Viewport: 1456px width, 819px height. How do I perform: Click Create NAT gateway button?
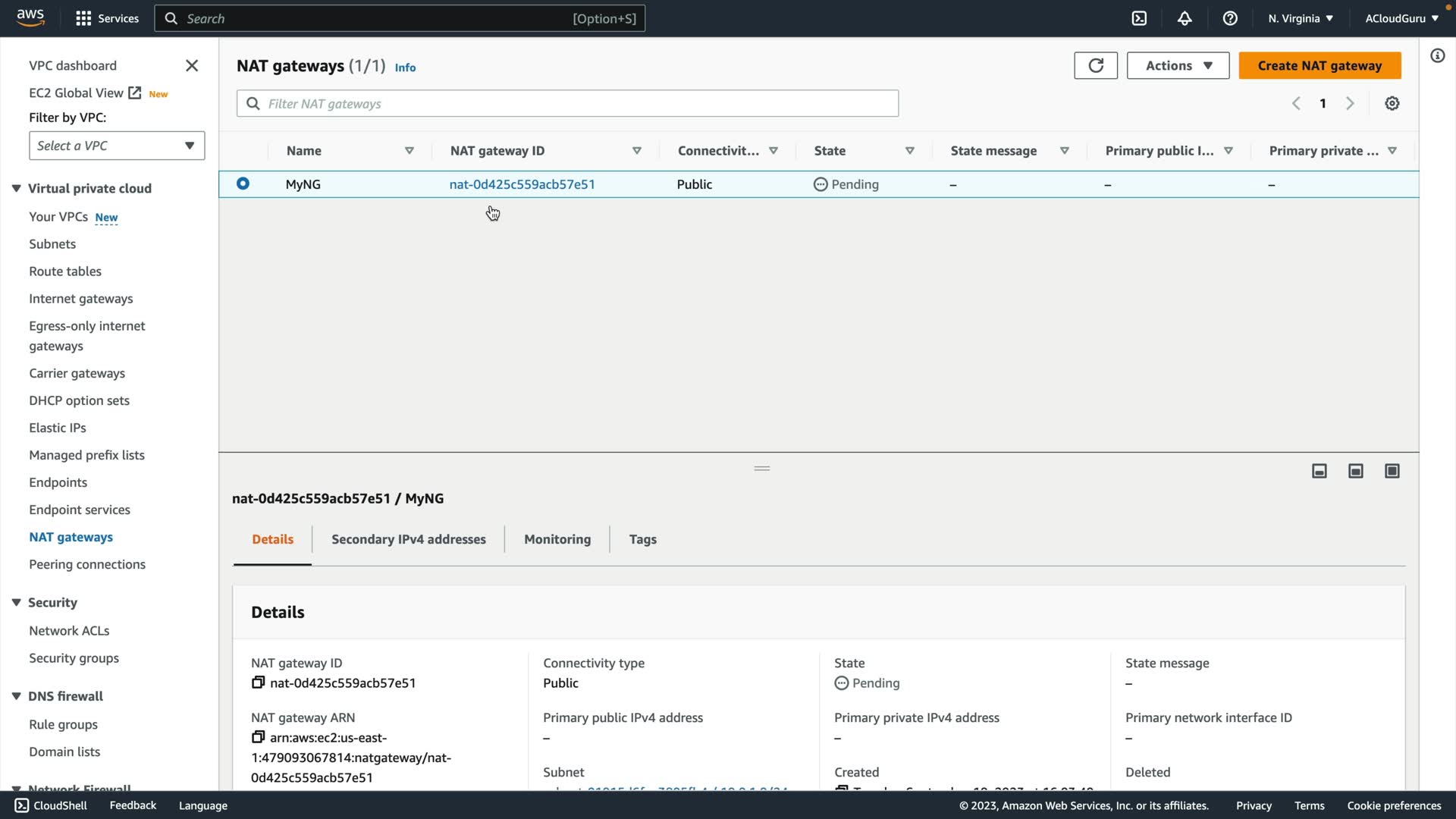[1319, 65]
